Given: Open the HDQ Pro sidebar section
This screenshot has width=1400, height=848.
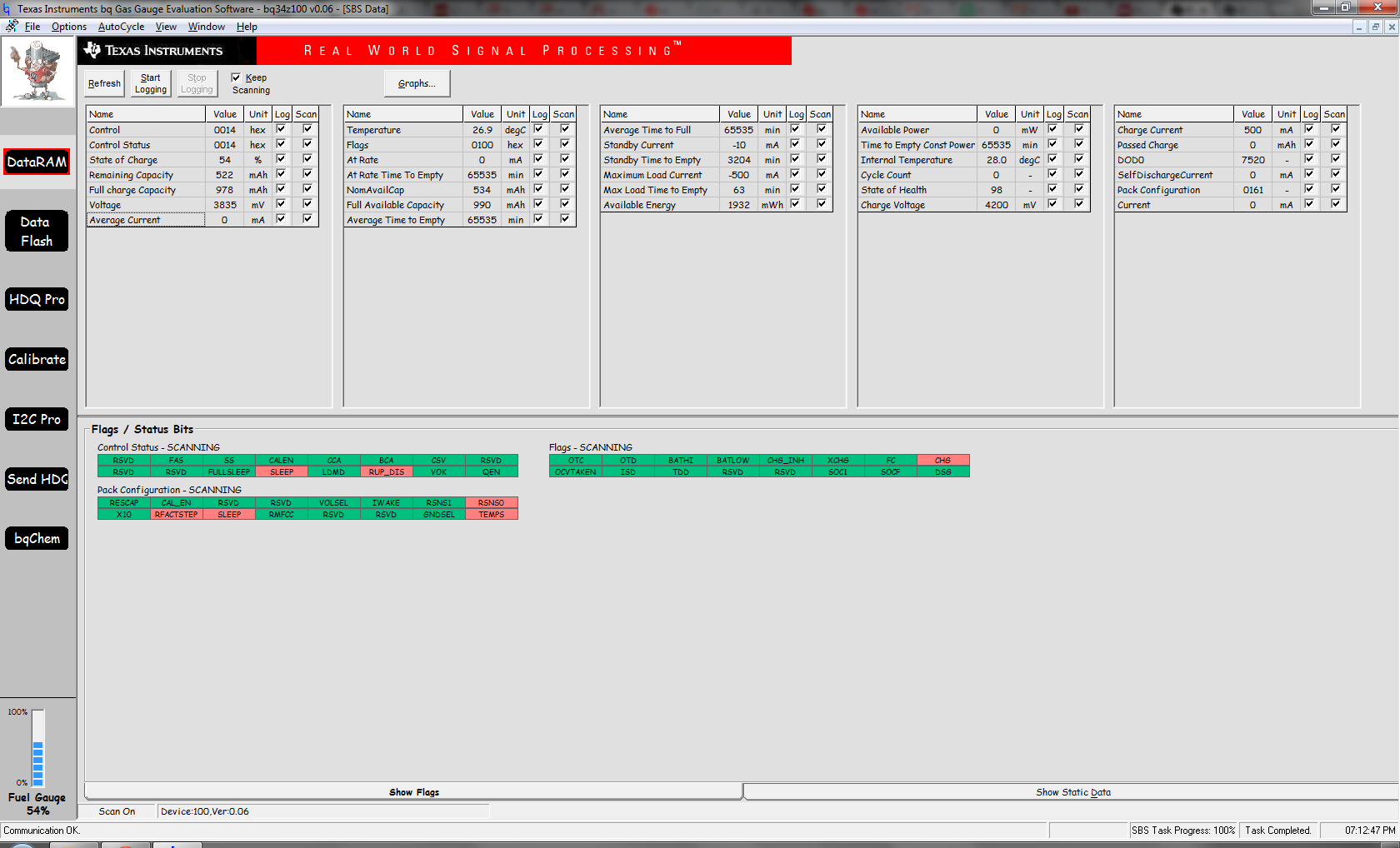Looking at the screenshot, I should pos(37,299).
